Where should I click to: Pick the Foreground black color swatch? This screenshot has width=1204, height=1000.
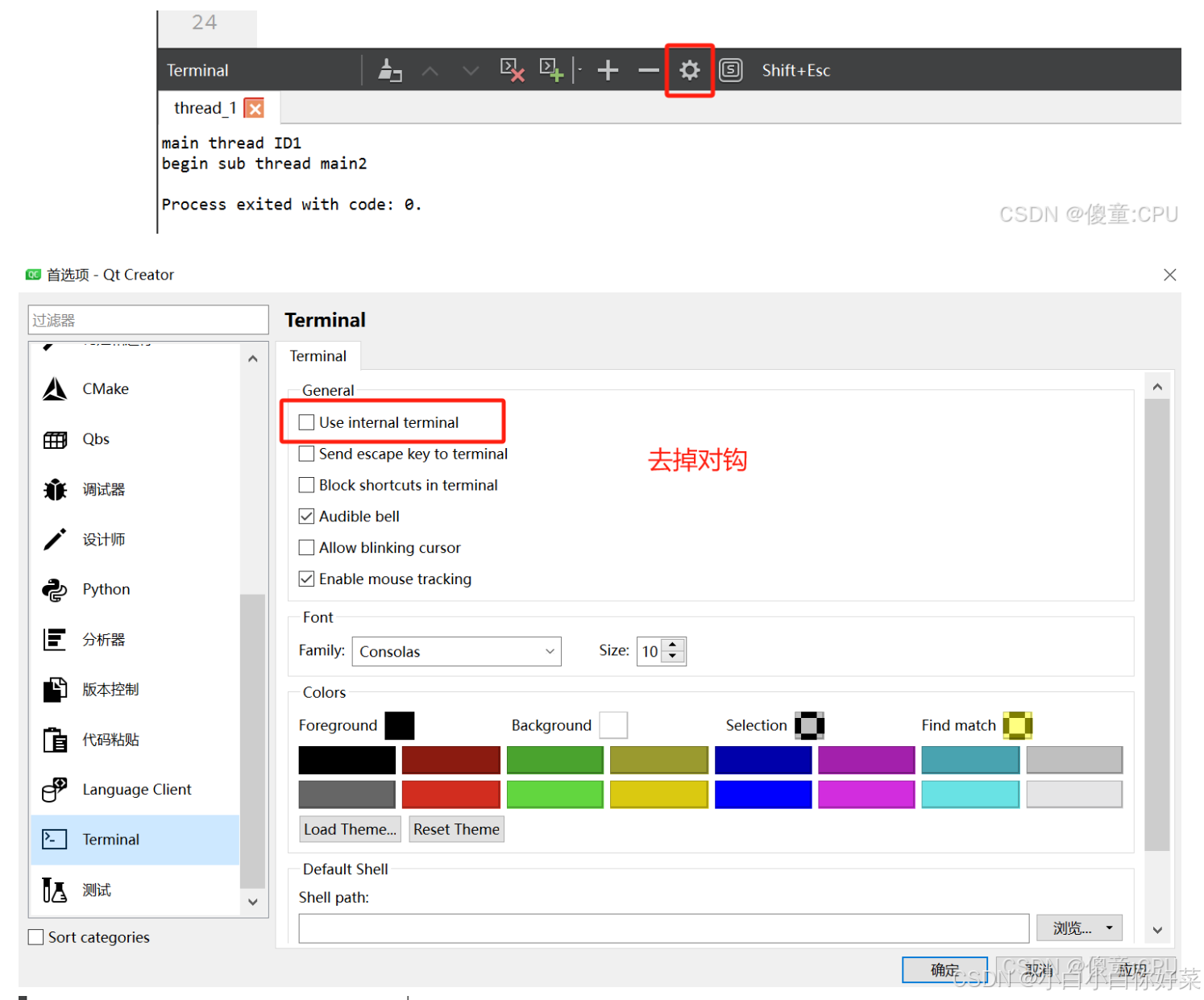pos(399,725)
